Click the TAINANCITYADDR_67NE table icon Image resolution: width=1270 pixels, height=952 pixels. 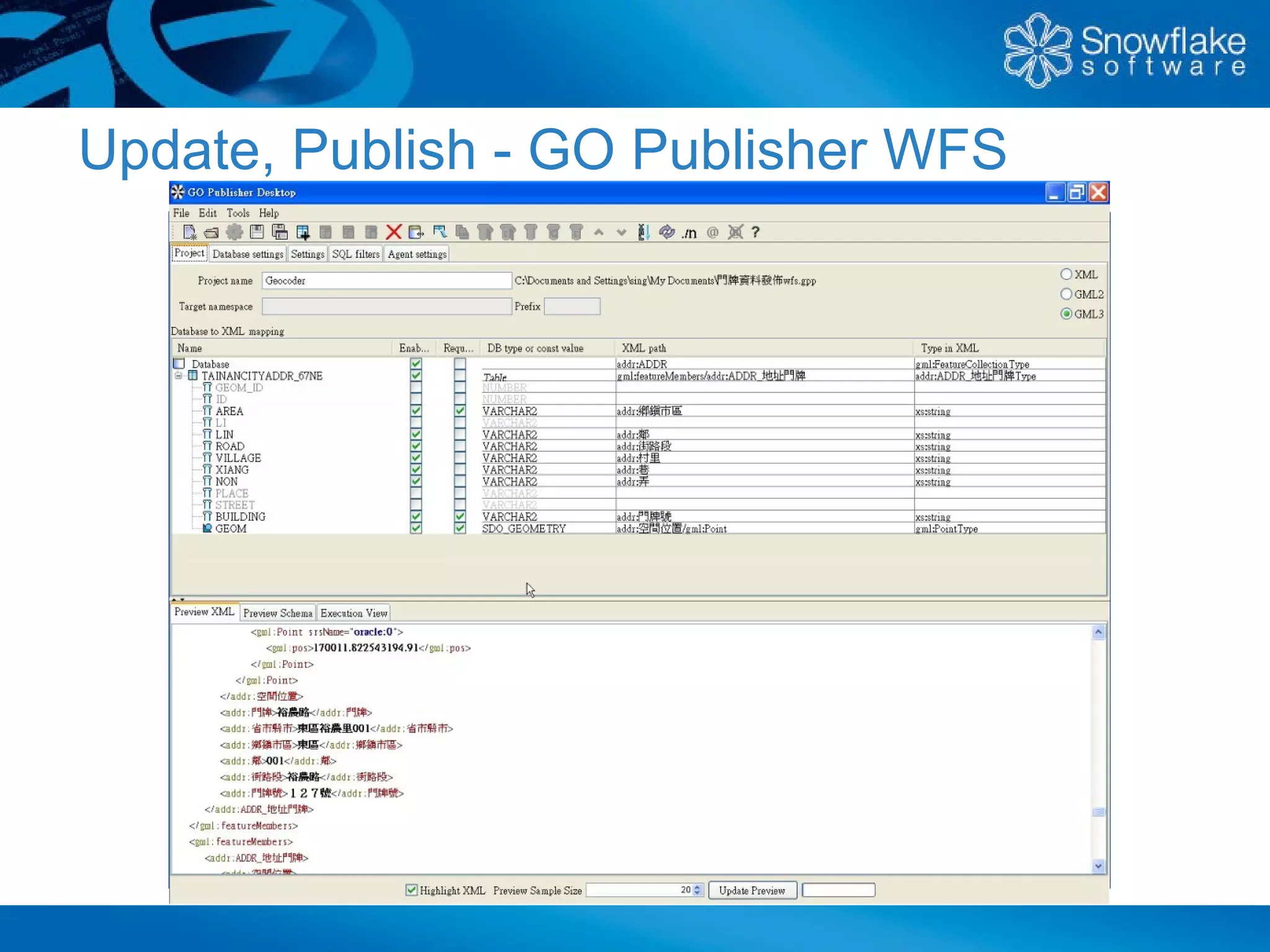pos(193,376)
